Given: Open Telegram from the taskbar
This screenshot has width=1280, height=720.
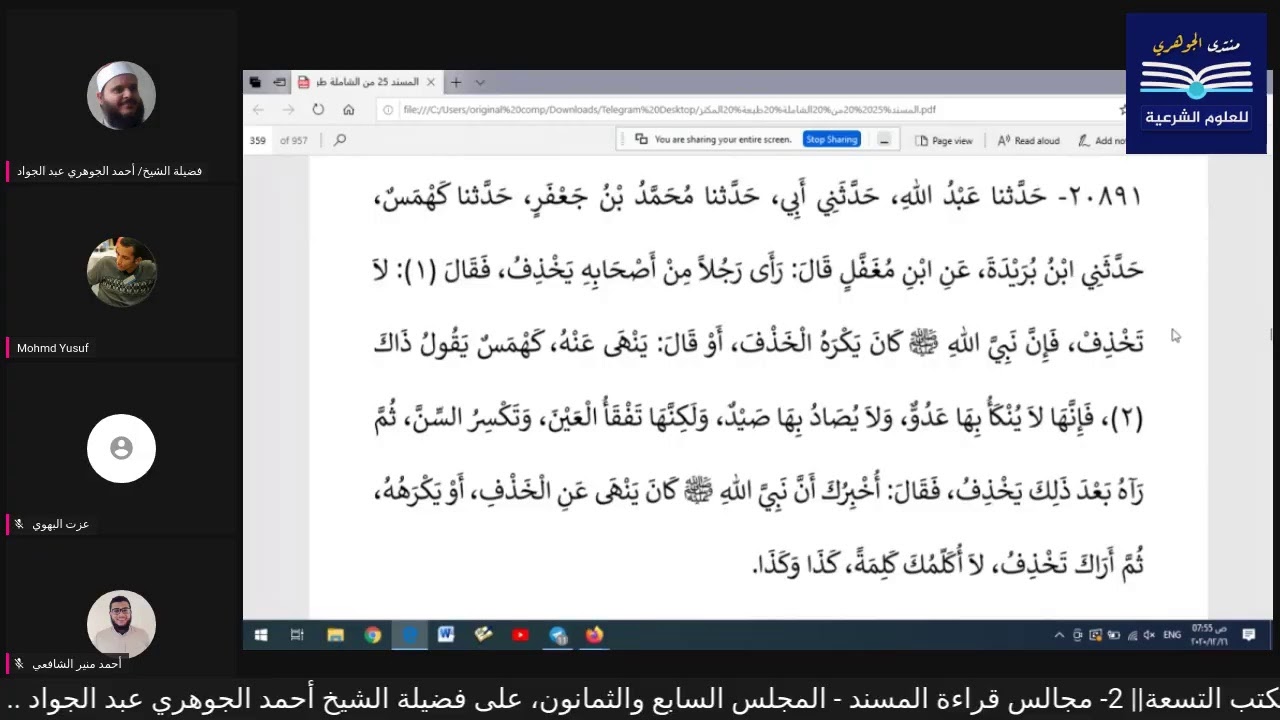Looking at the screenshot, I should (x=558, y=635).
